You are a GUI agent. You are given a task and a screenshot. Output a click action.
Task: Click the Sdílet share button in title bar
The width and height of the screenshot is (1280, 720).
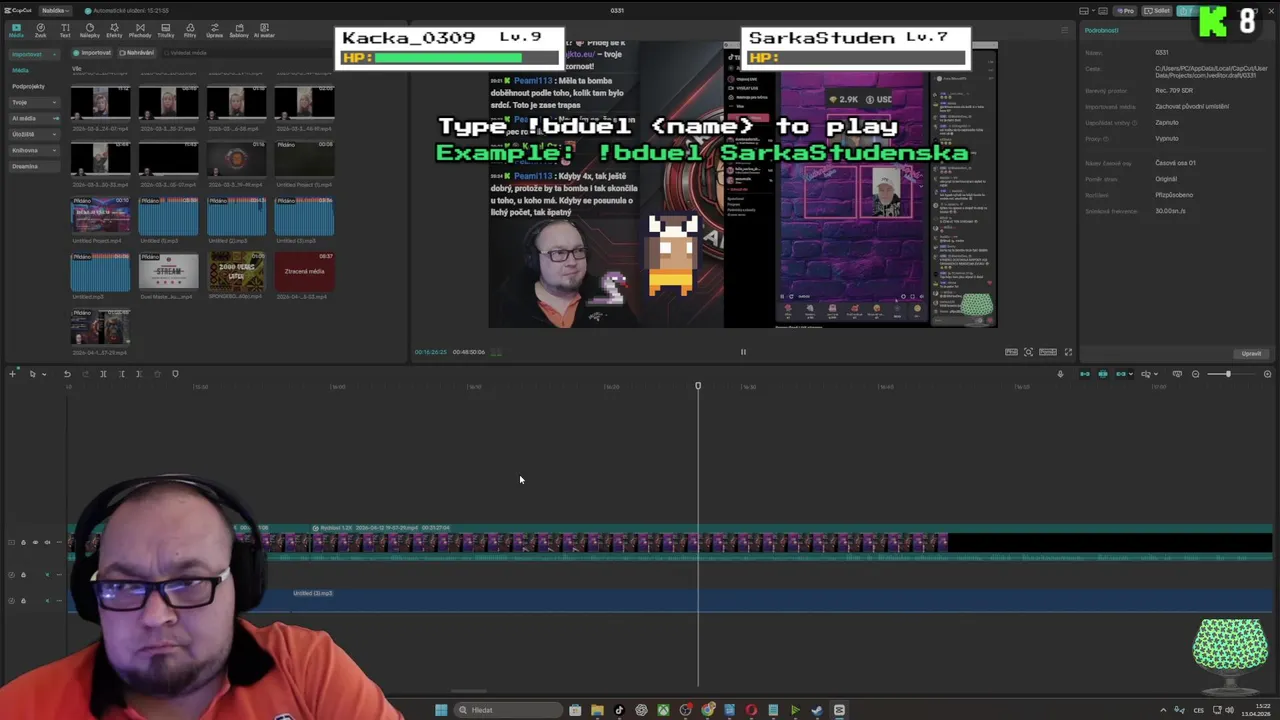pos(1158,11)
